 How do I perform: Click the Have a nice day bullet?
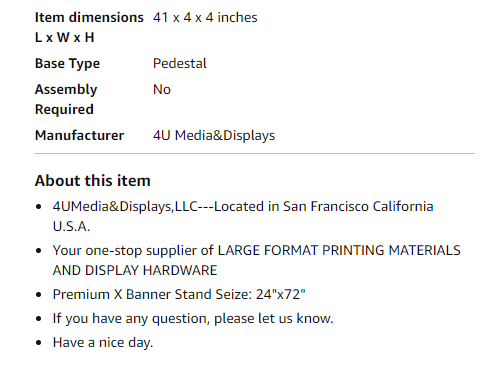(x=103, y=343)
